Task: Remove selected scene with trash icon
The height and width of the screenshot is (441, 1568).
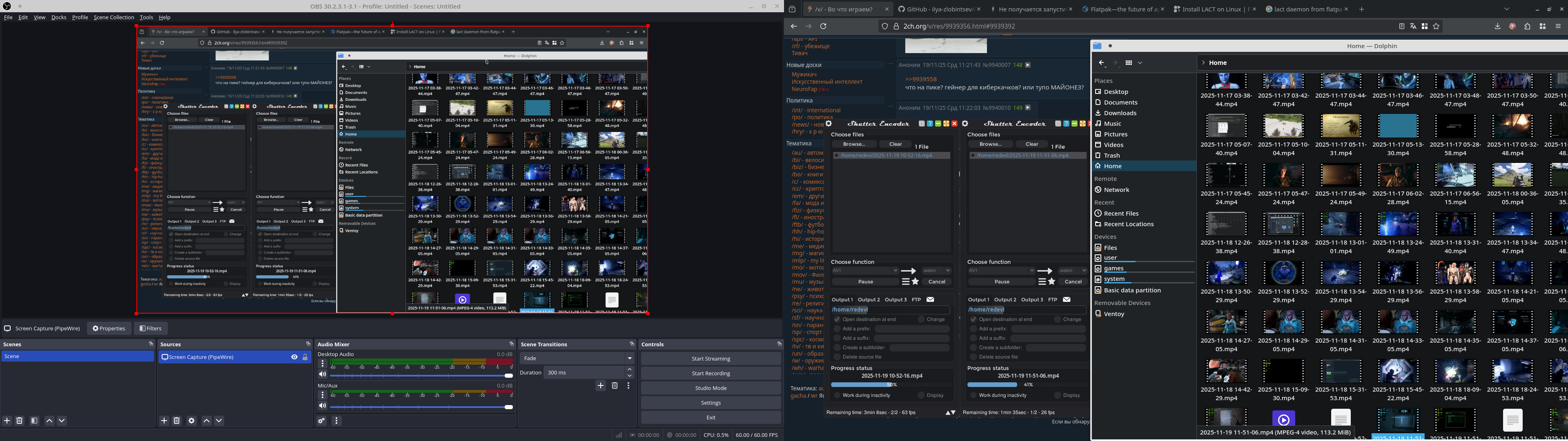Action: tap(20, 420)
